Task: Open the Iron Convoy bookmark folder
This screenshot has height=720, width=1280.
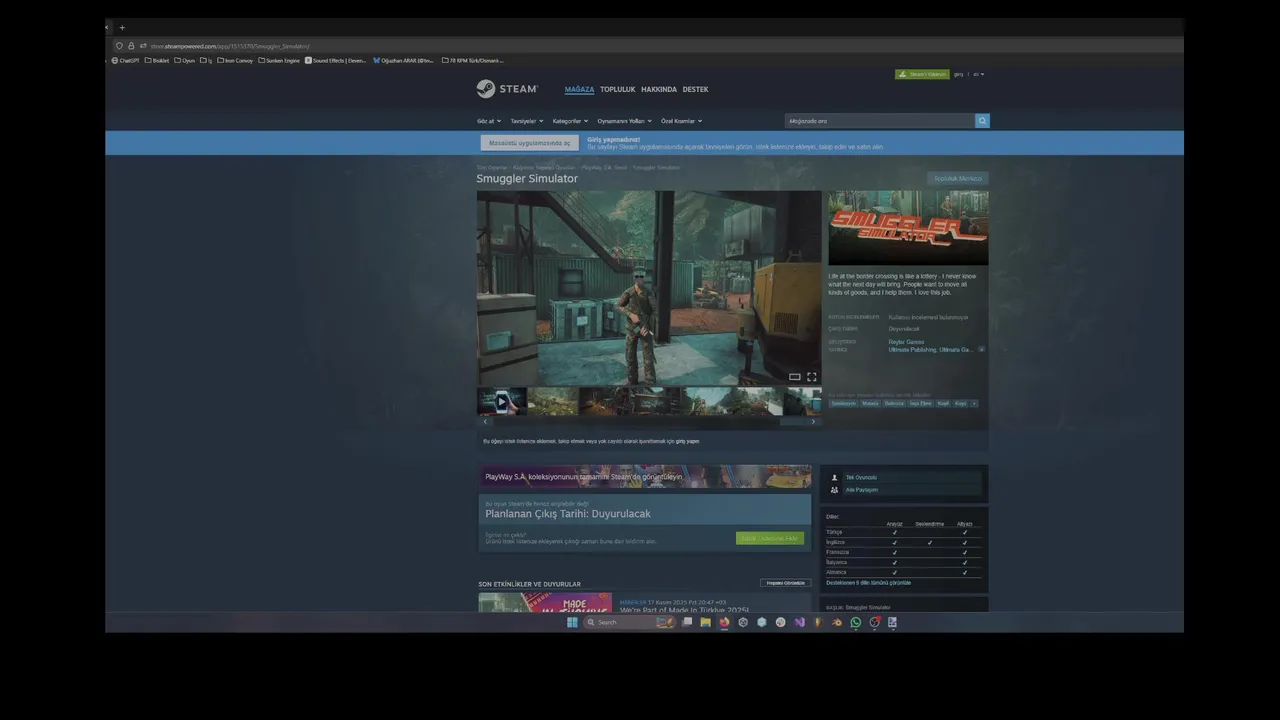Action: (235, 60)
